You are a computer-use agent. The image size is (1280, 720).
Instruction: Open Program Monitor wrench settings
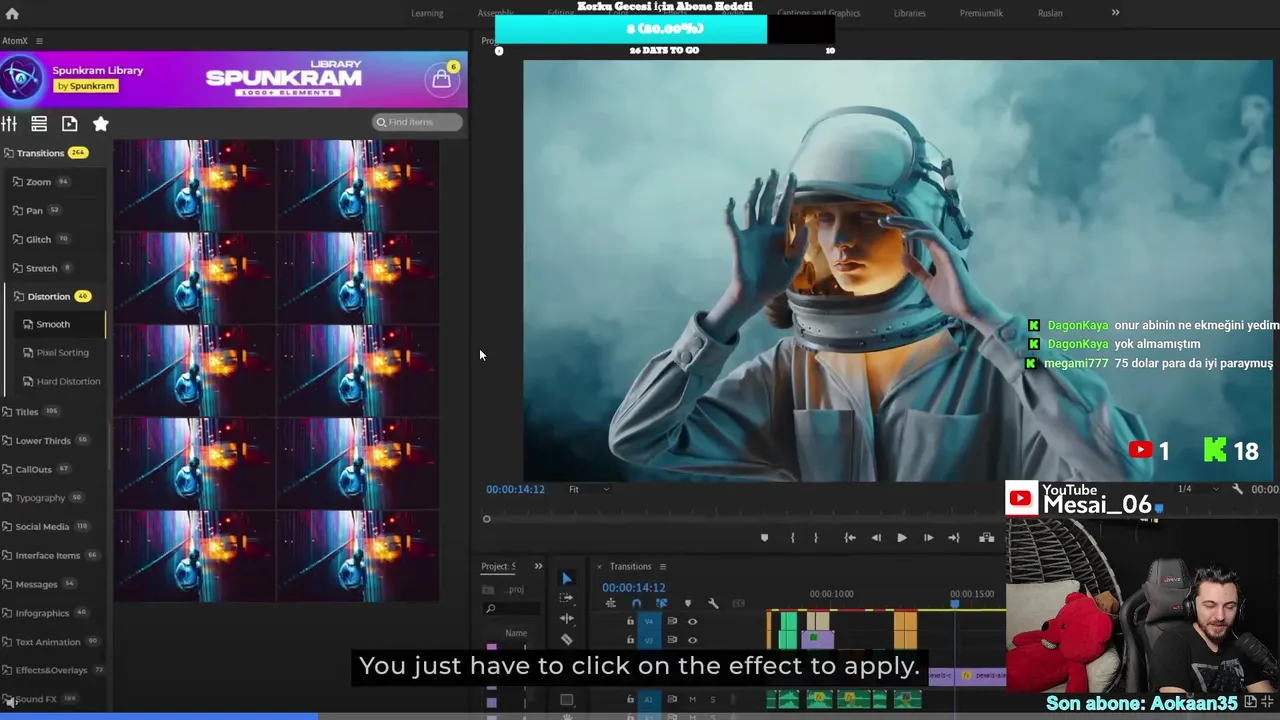tap(1237, 489)
